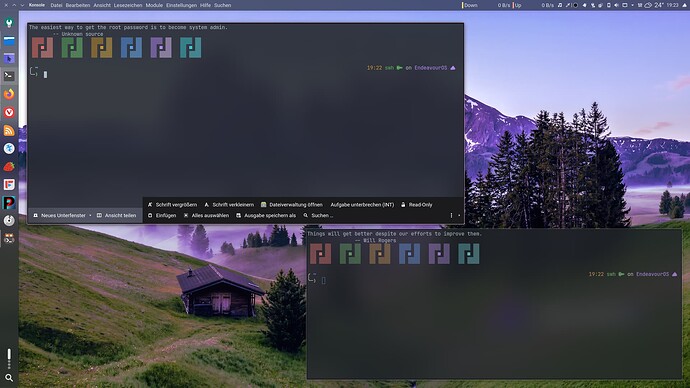Open the Hilfe menu

(206, 5)
